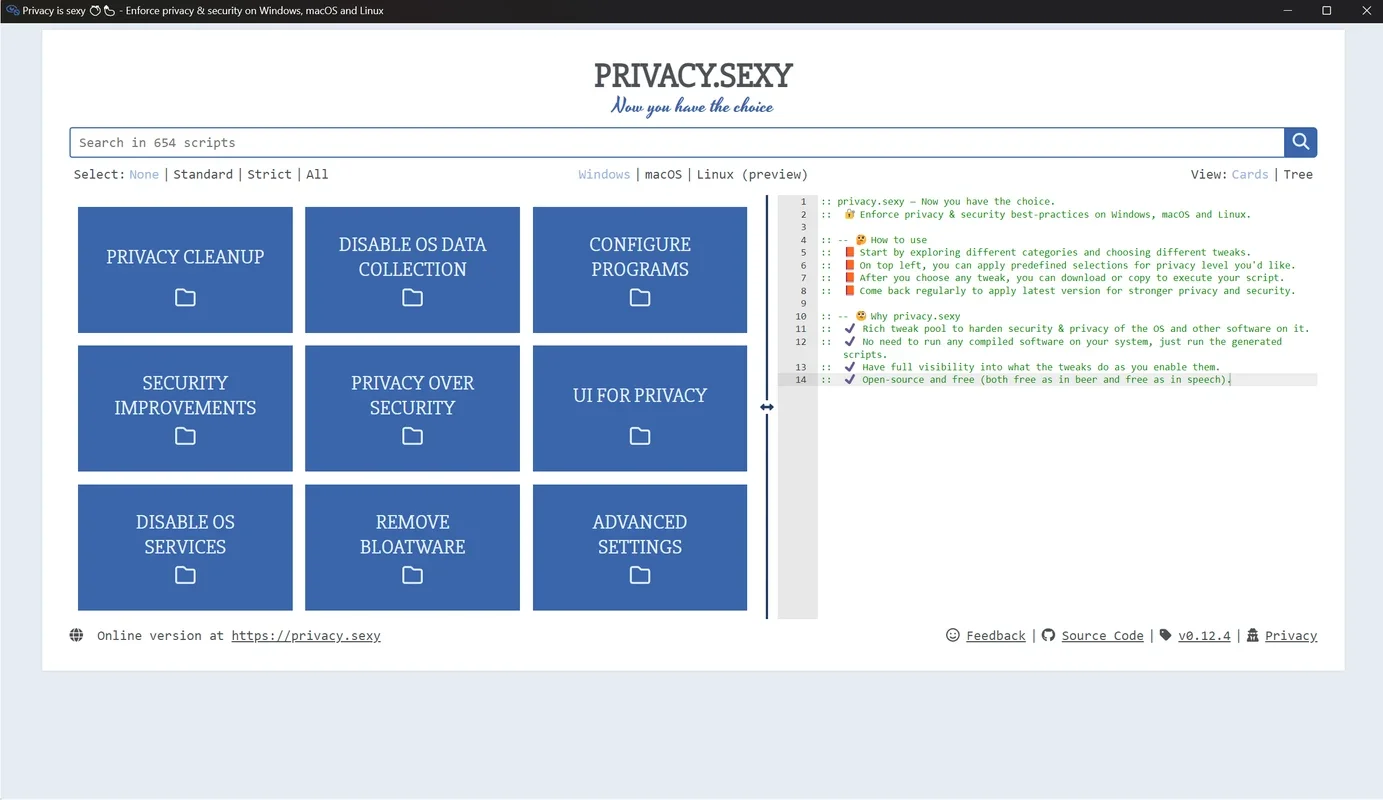This screenshot has height=800, width=1383.
Task: Open the Source Code link
Action: click(x=1102, y=636)
